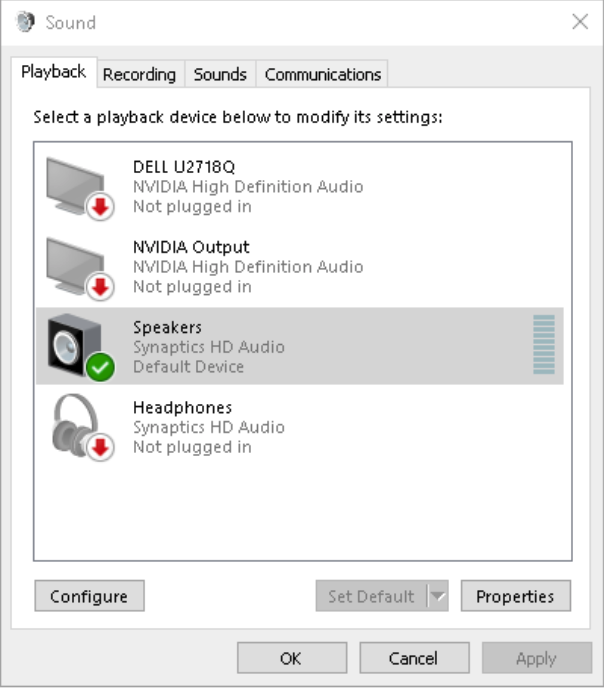This screenshot has width=604, height=688.
Task: Click the Sound speaker icon in title bar
Action: coord(26,22)
